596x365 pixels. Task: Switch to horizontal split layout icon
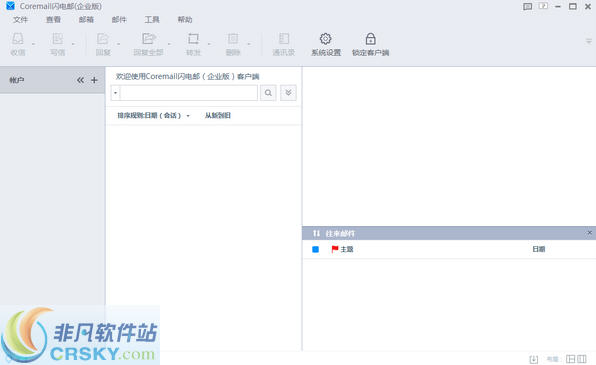click(571, 359)
